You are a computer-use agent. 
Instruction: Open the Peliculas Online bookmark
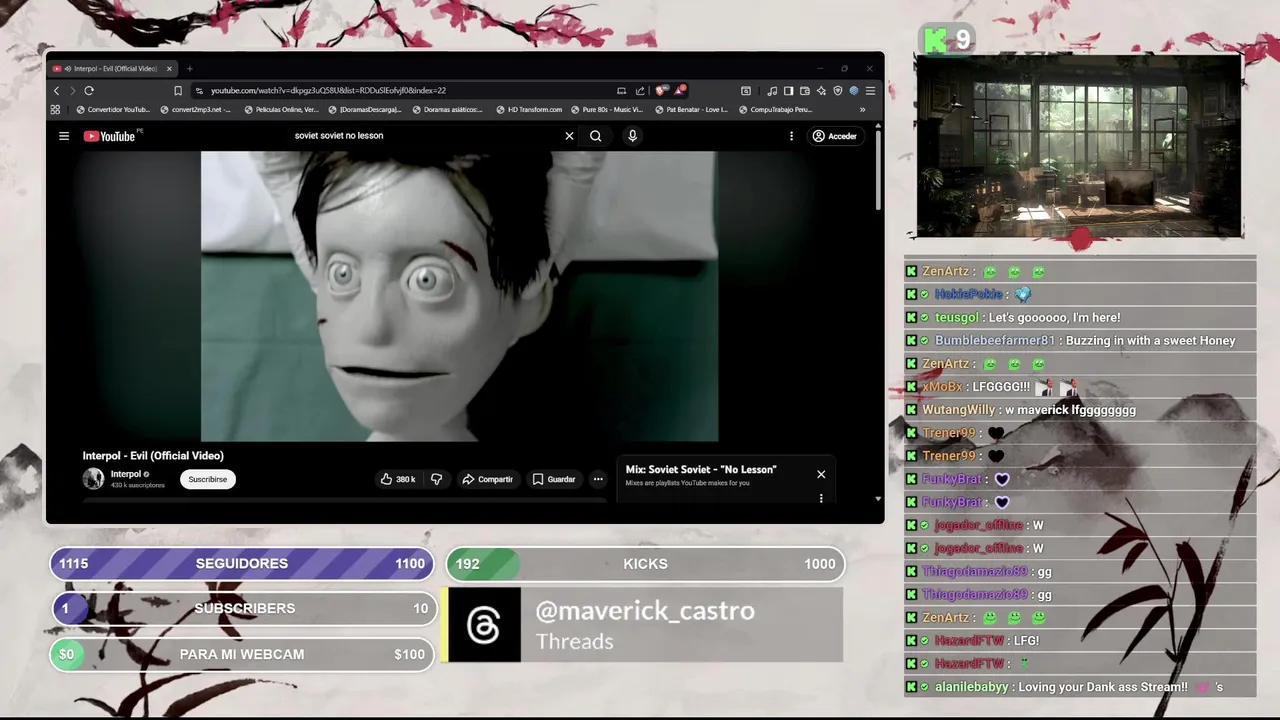[281, 110]
